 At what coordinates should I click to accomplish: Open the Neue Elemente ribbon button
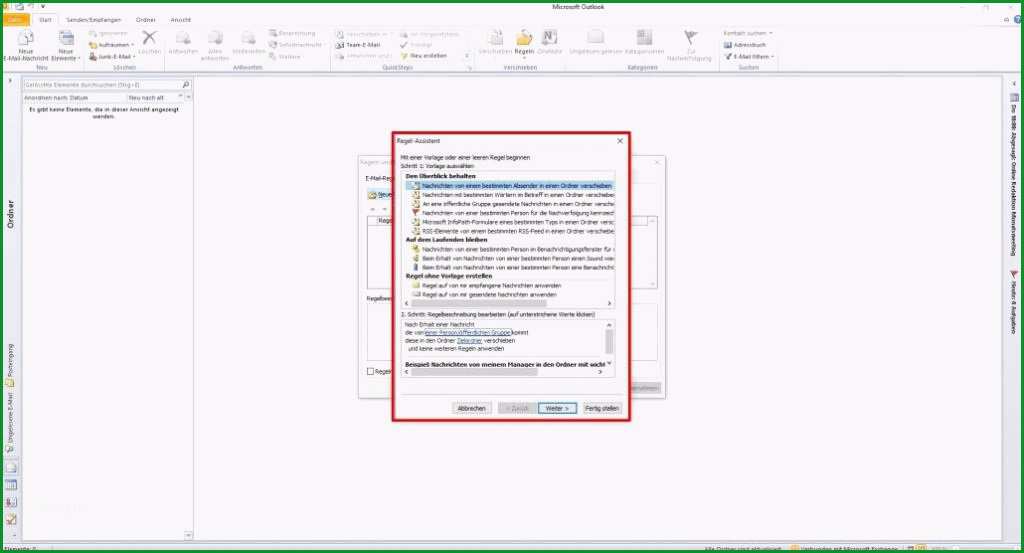(x=65, y=46)
